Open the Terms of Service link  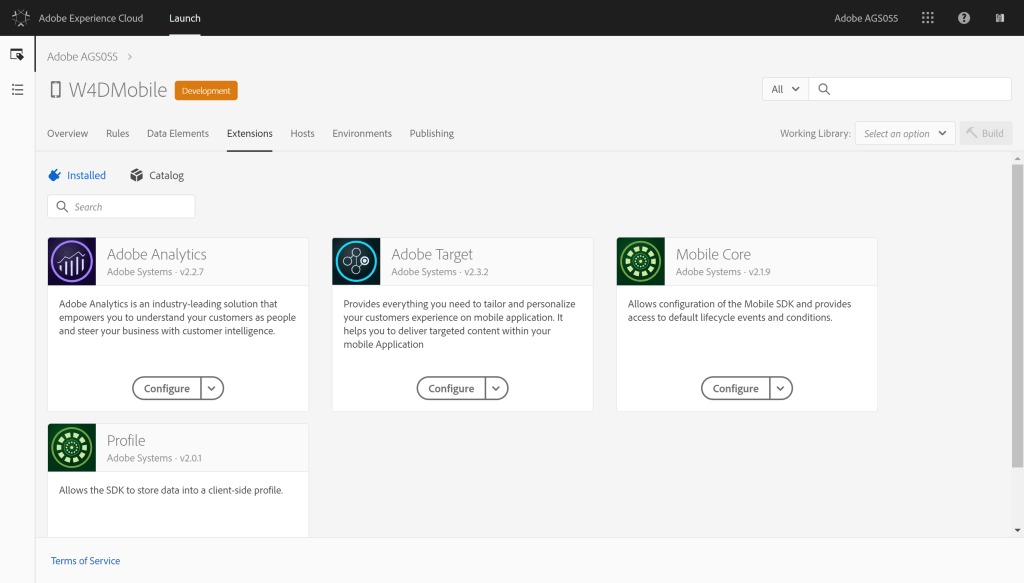coord(86,561)
